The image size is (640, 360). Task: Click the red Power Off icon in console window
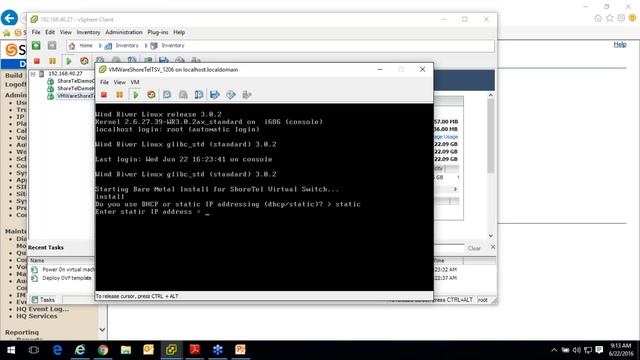pos(104,95)
